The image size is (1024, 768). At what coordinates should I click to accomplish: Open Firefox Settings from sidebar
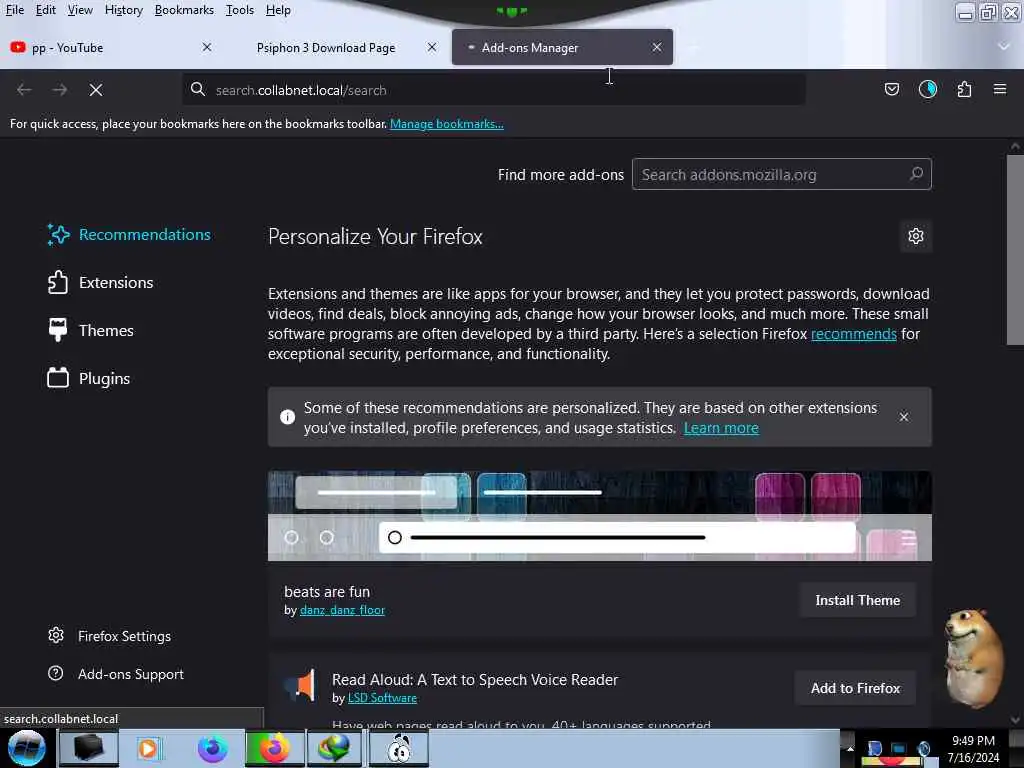110,635
